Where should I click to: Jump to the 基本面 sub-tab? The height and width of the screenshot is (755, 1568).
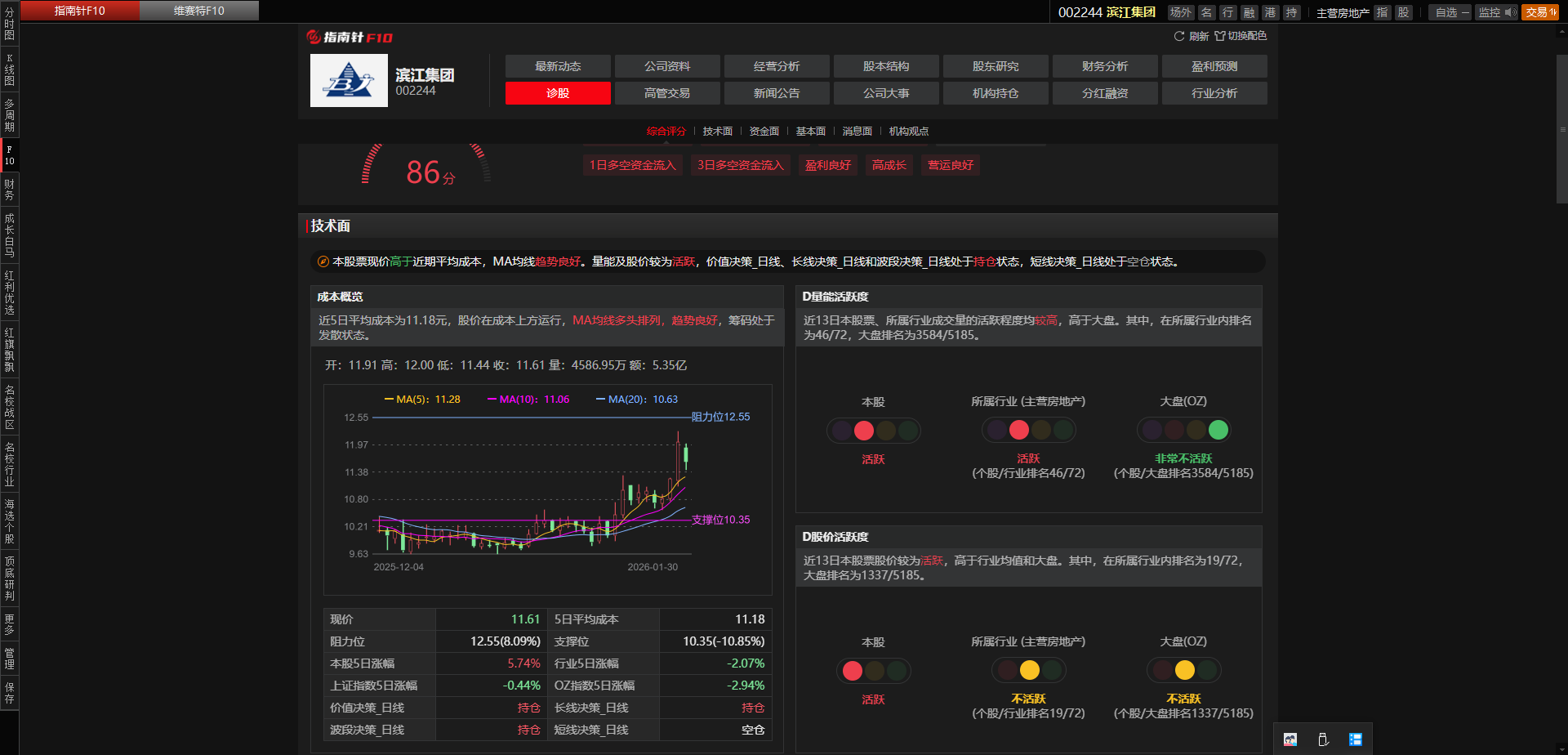coord(811,132)
